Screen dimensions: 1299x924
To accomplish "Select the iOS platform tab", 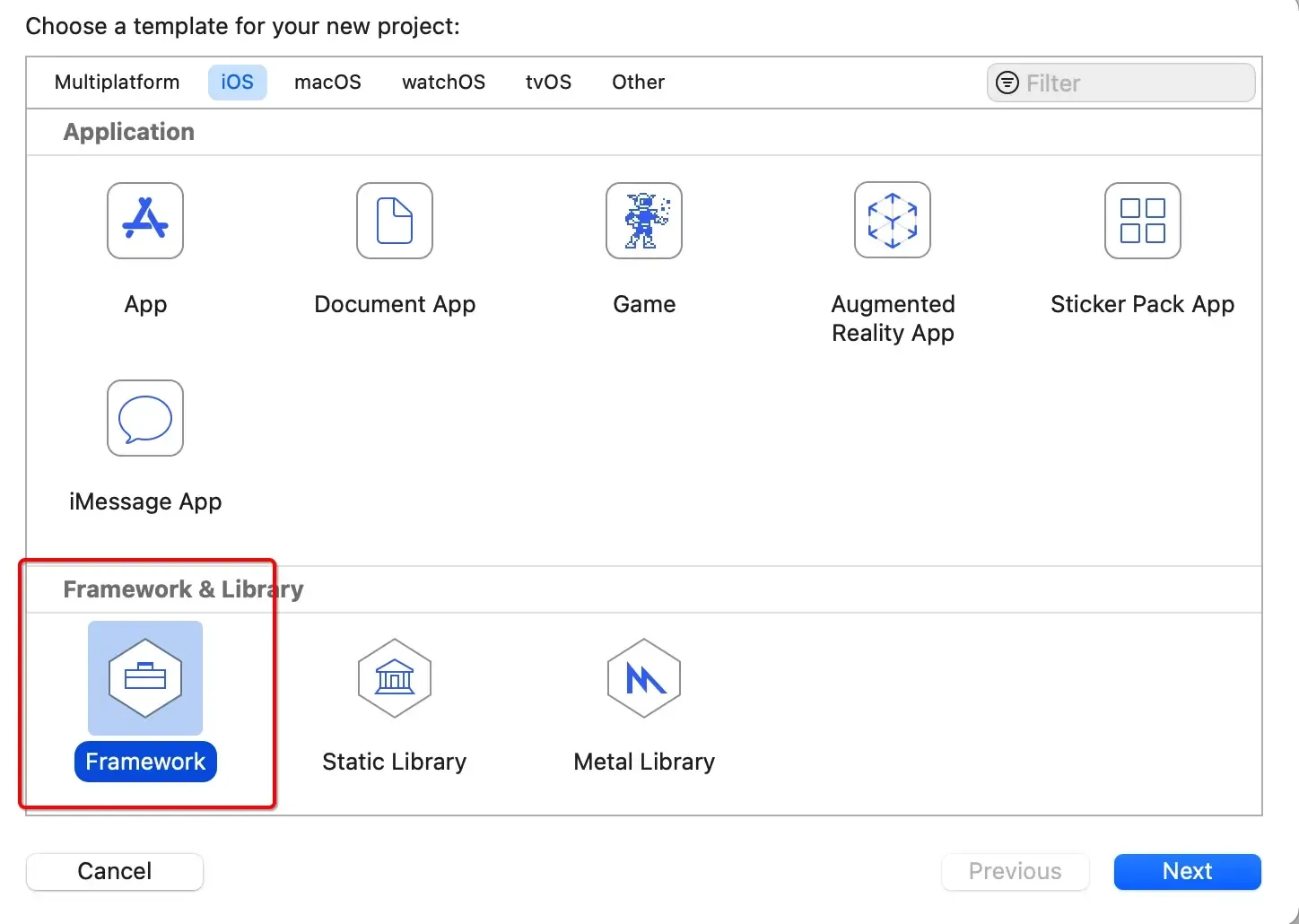I will tap(237, 83).
